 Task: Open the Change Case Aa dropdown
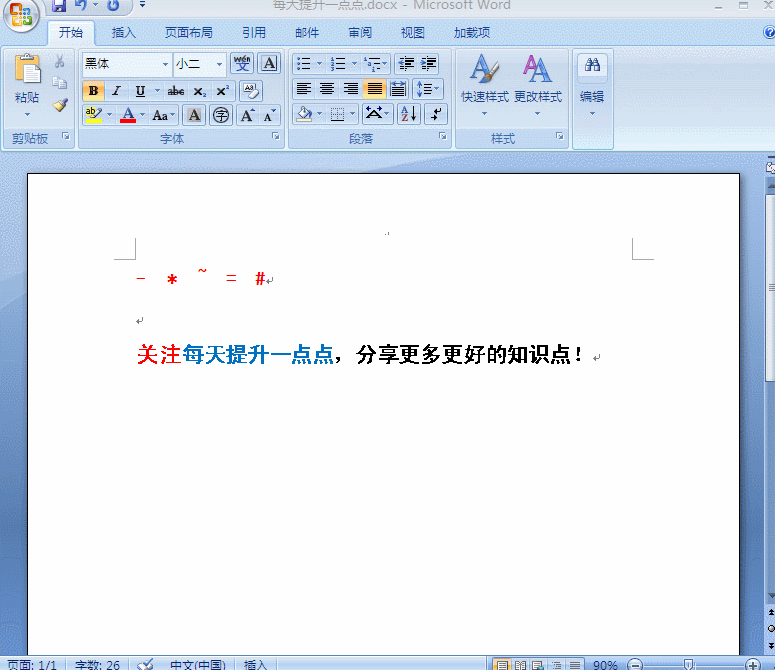[164, 116]
